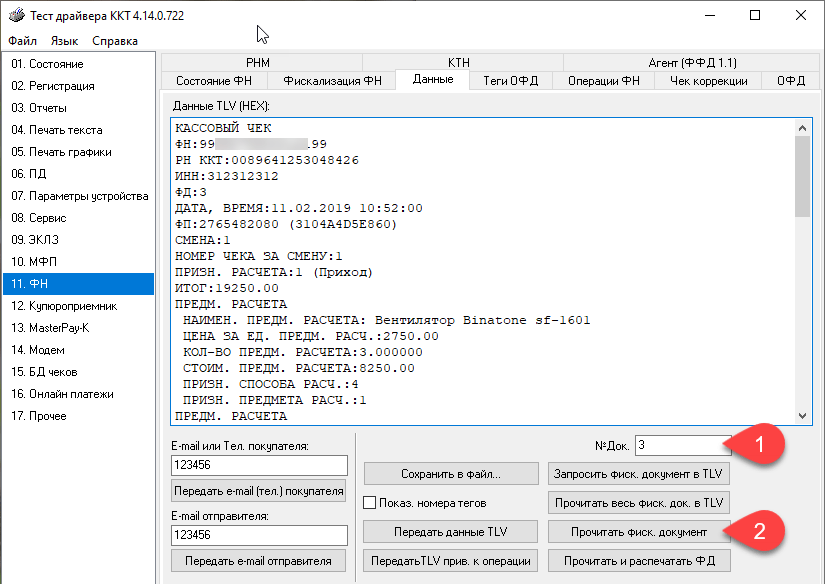The image size is (825, 584).
Task: Click the printer app icon in title bar
Action: (16, 16)
